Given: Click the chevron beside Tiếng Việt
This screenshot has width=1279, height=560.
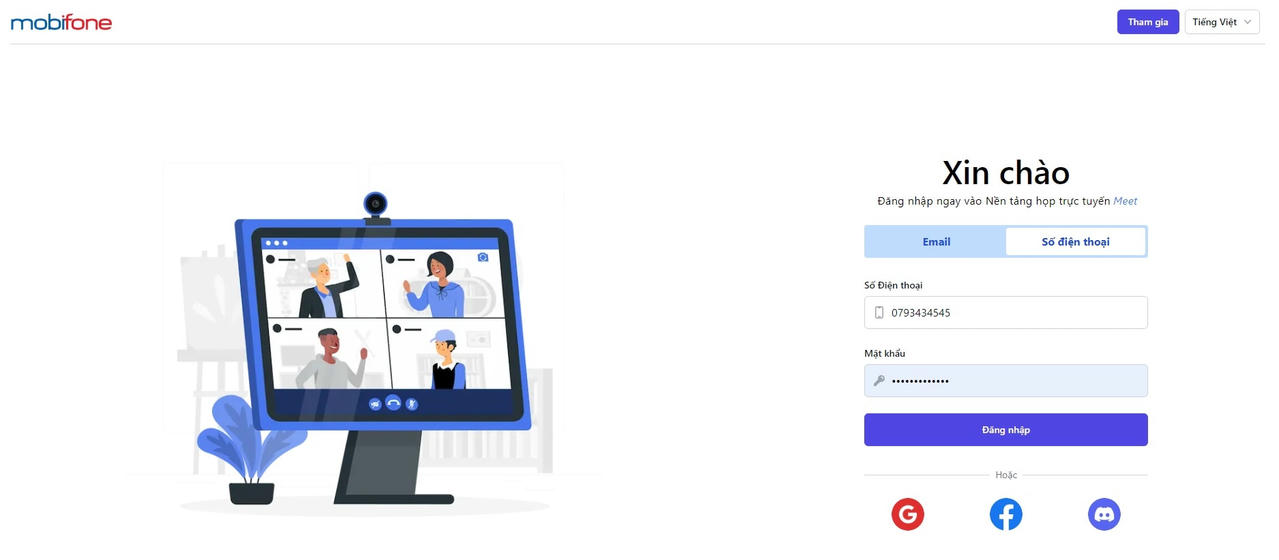Looking at the screenshot, I should [1248, 22].
